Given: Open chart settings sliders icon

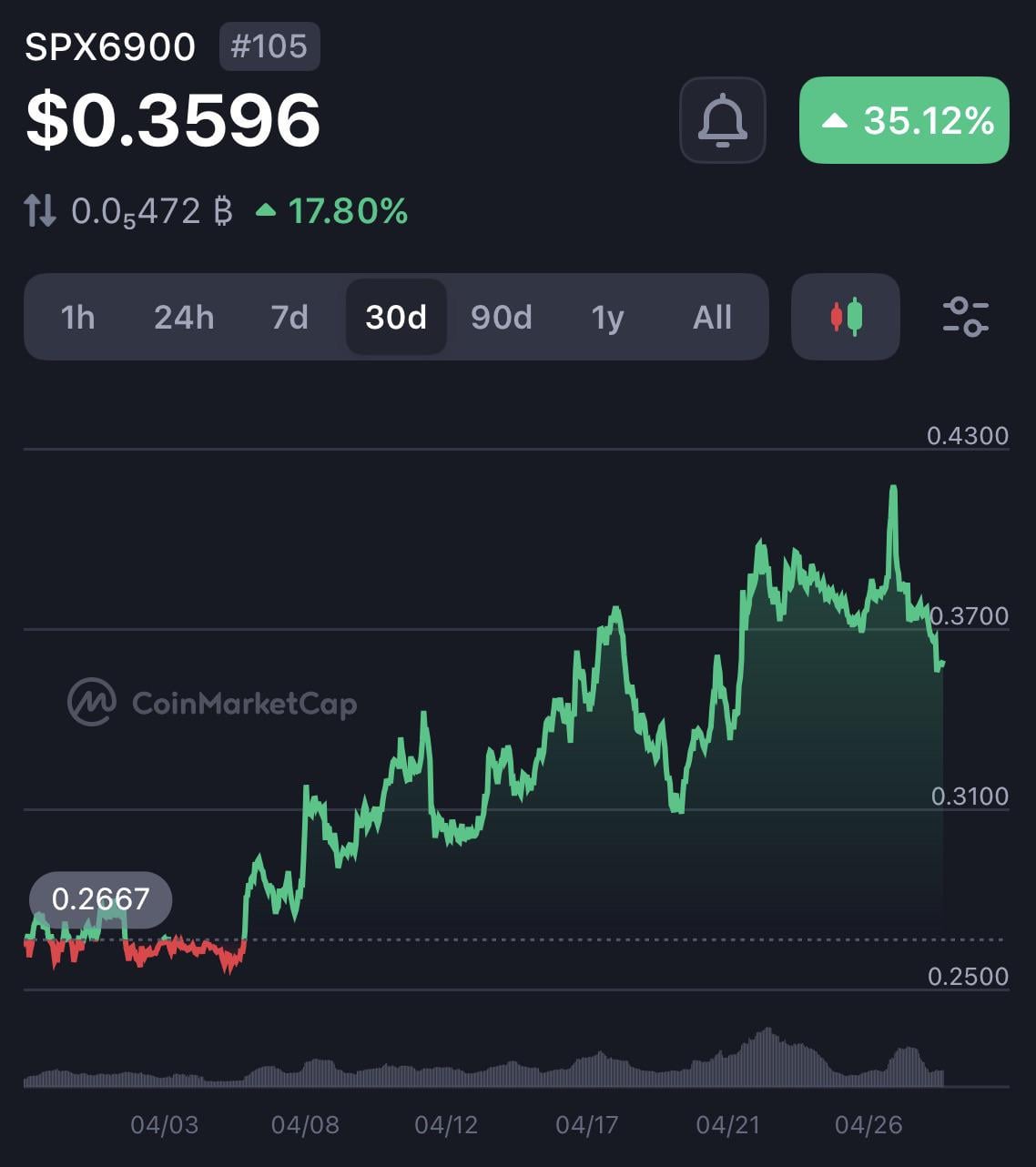Looking at the screenshot, I should click(965, 317).
